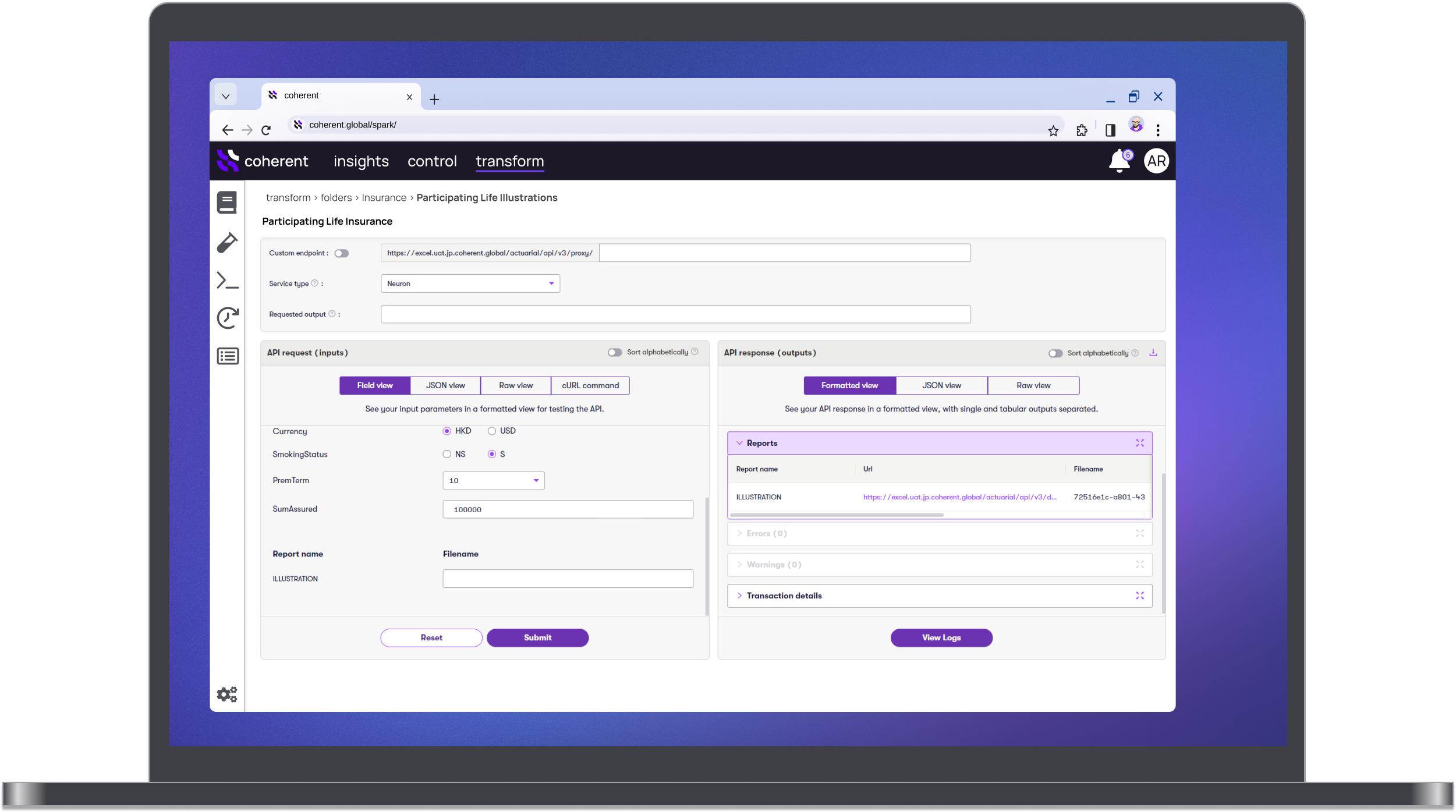
Task: Switch to cURL command tab
Action: [590, 385]
